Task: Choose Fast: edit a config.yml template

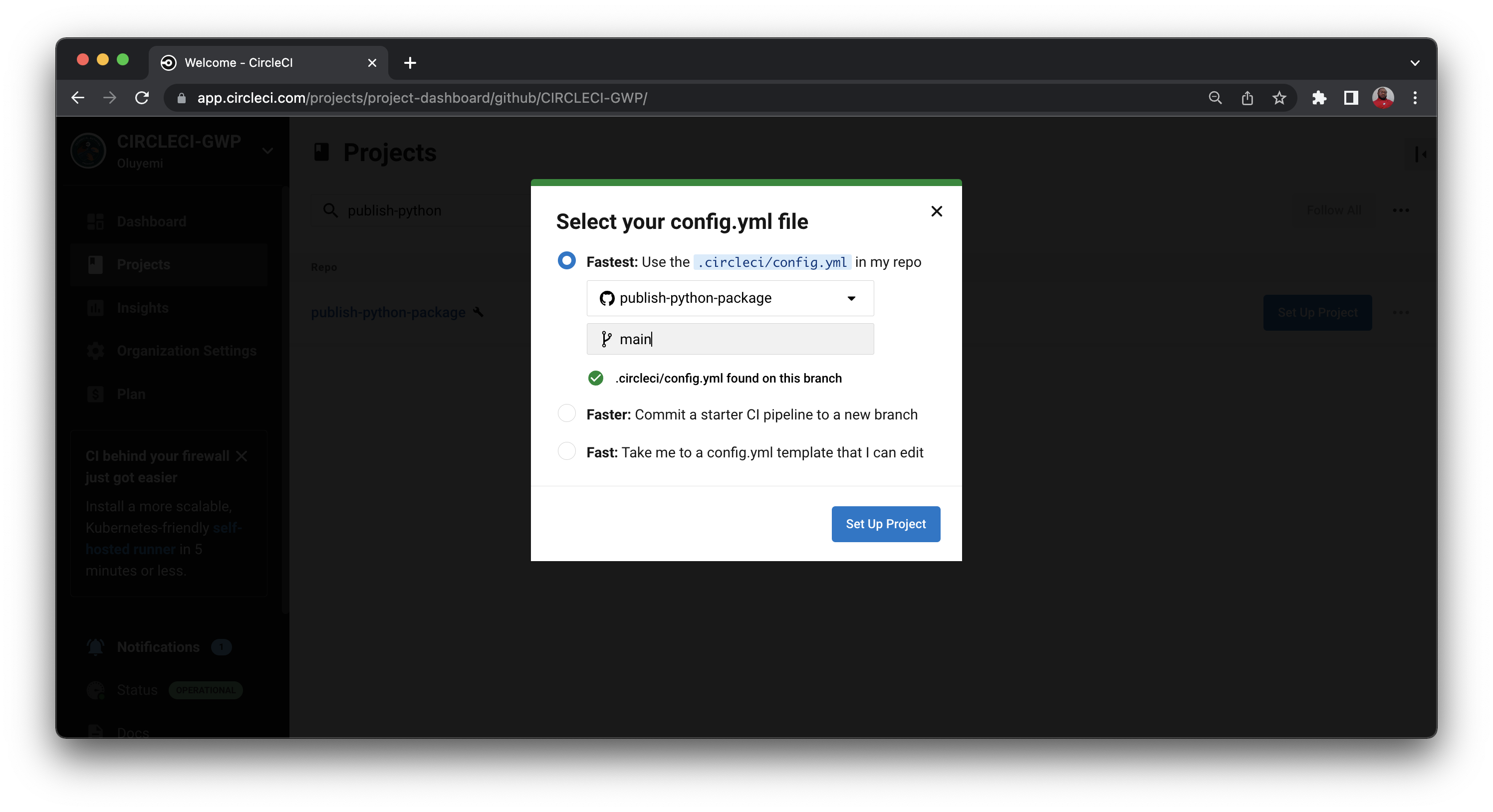Action: click(x=566, y=452)
